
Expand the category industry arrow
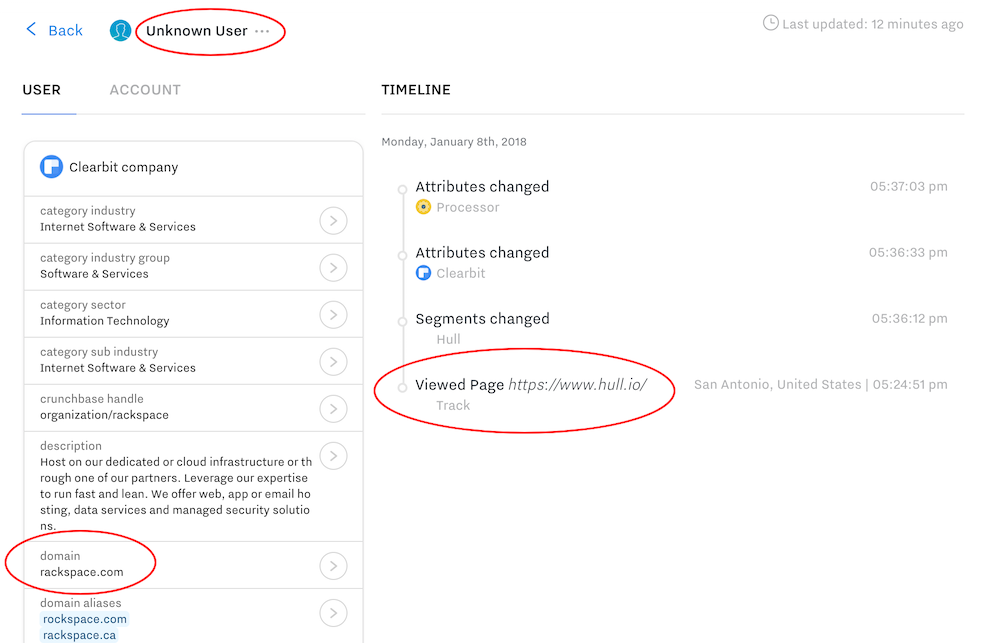[x=334, y=221]
